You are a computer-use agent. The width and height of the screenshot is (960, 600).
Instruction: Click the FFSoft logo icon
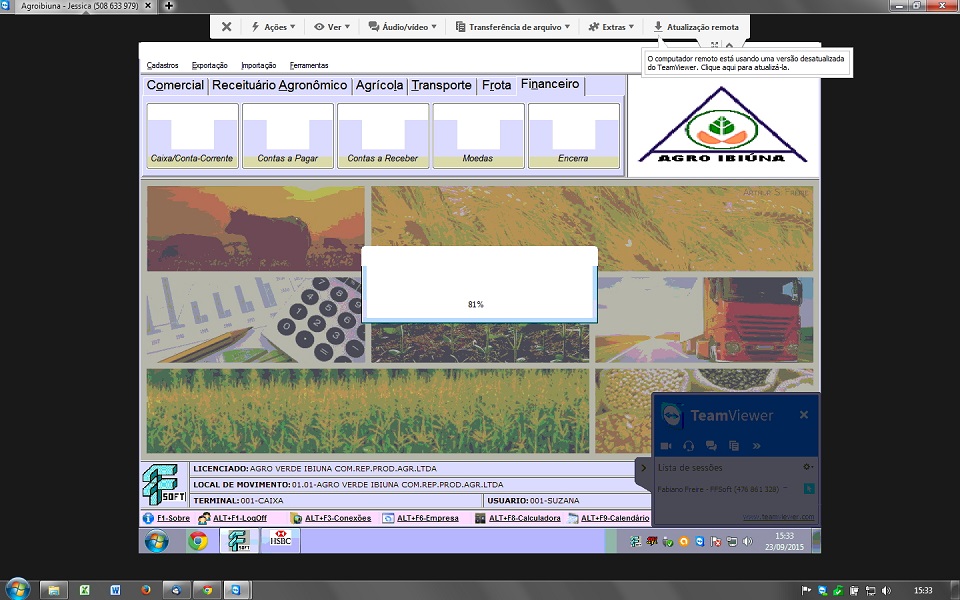click(x=163, y=485)
